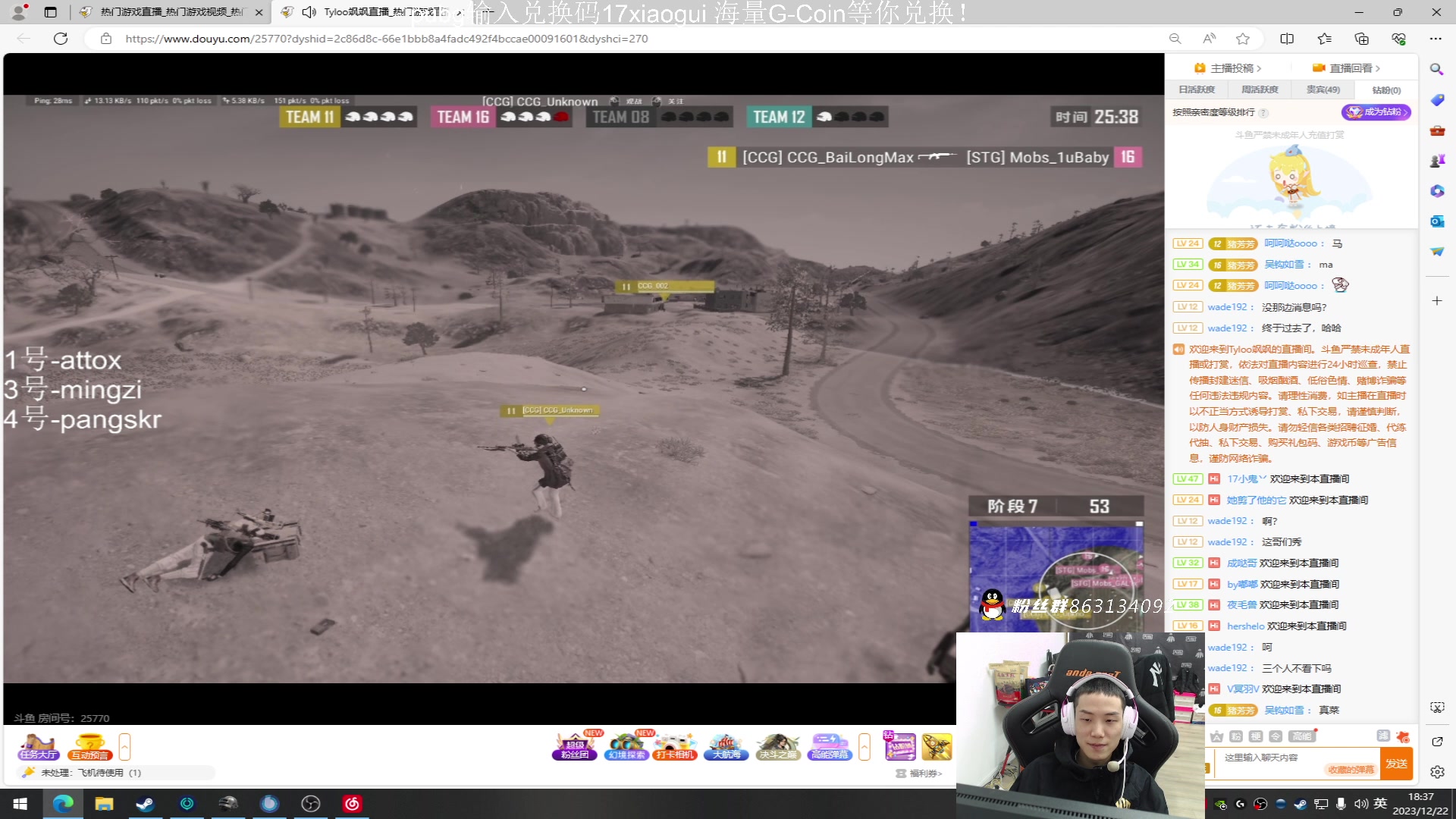Open Edge sidebar Microsoft 365 icon
The image size is (1456, 819).
[1436, 191]
